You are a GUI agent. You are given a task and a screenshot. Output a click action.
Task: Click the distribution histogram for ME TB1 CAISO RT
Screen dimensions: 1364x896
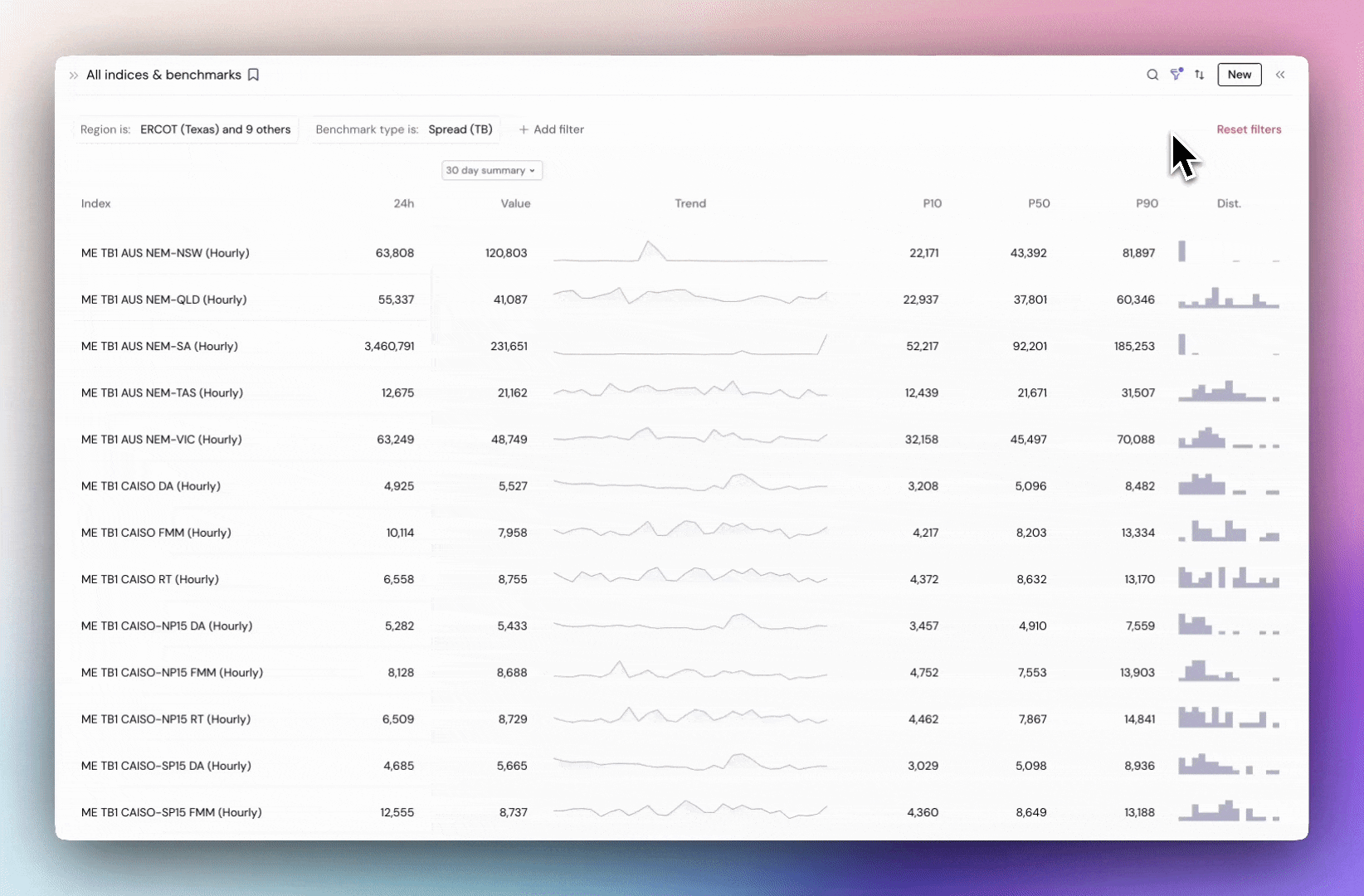click(1229, 579)
